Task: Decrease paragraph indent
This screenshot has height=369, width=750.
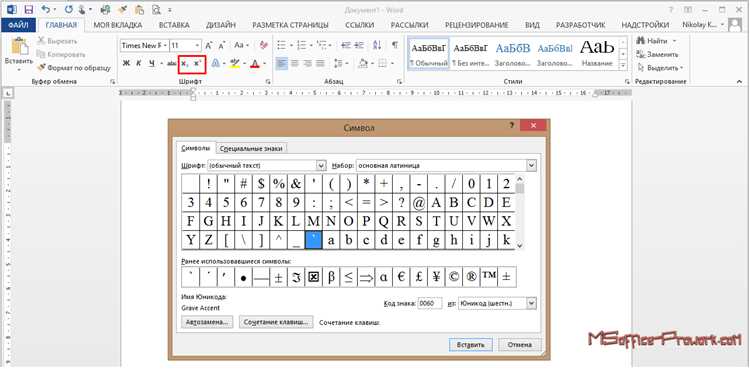Action: tap(346, 45)
